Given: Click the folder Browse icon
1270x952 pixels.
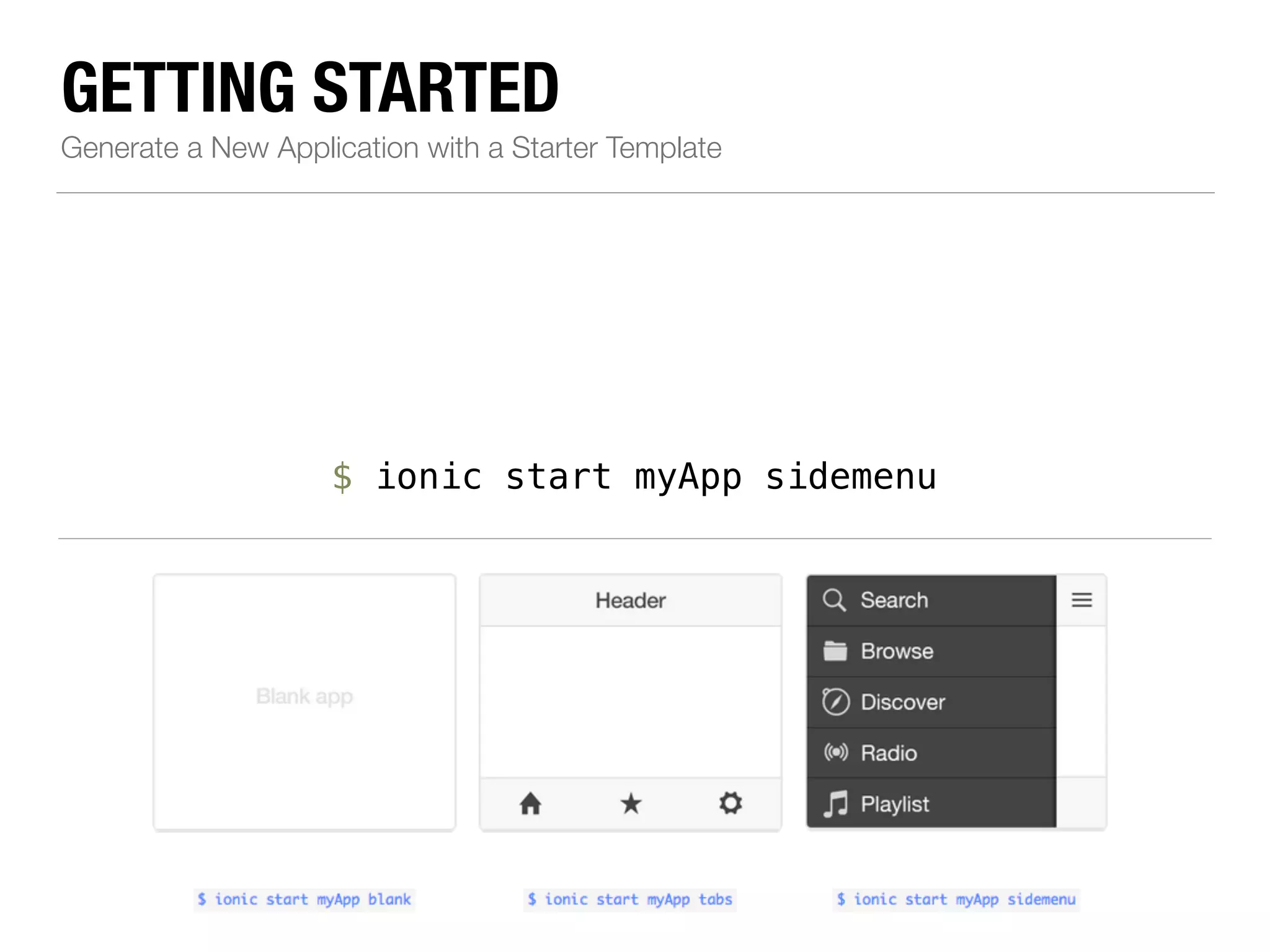Looking at the screenshot, I should click(x=835, y=651).
